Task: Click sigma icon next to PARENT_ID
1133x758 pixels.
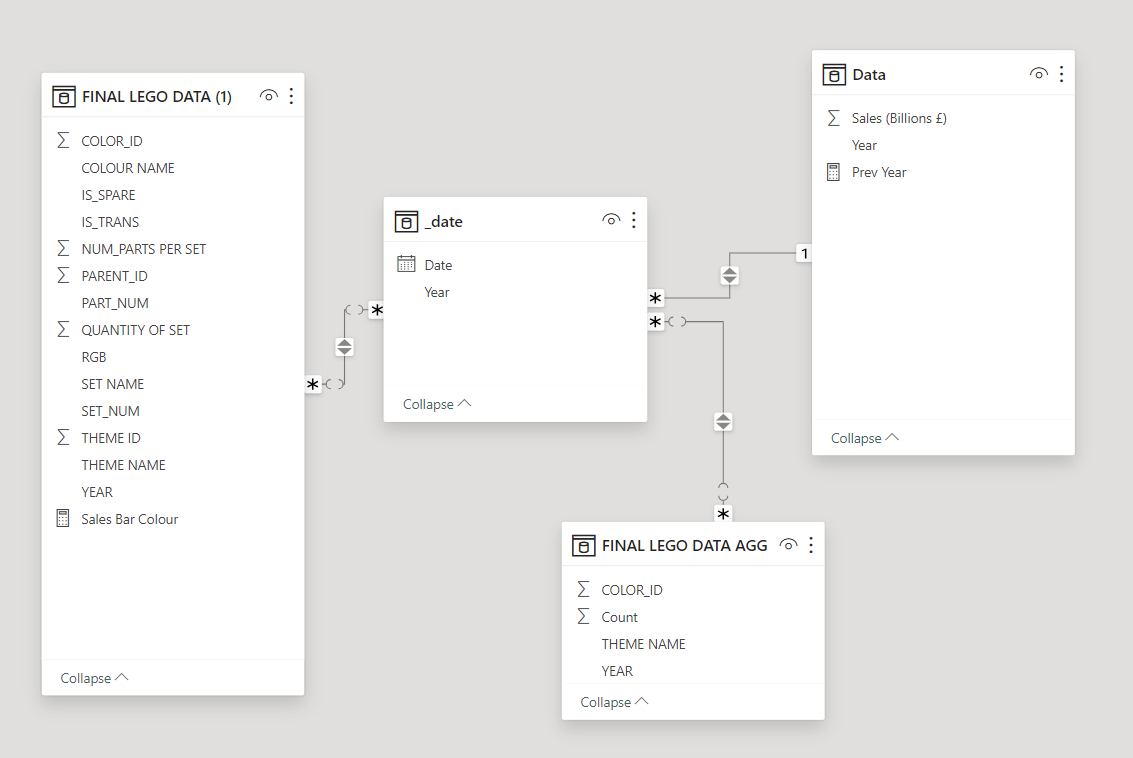Action: tap(63, 275)
